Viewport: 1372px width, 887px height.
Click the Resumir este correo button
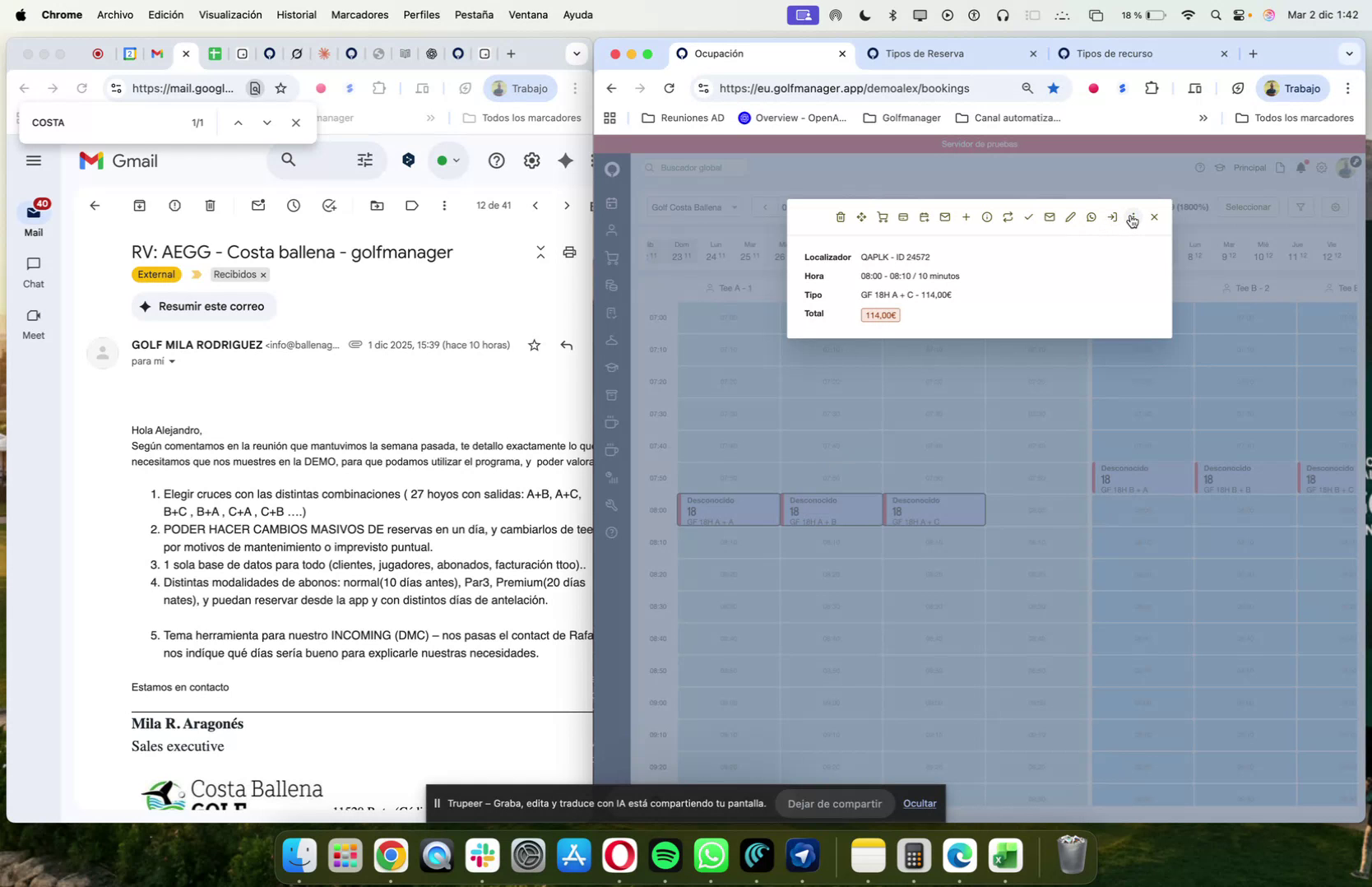tap(204, 306)
